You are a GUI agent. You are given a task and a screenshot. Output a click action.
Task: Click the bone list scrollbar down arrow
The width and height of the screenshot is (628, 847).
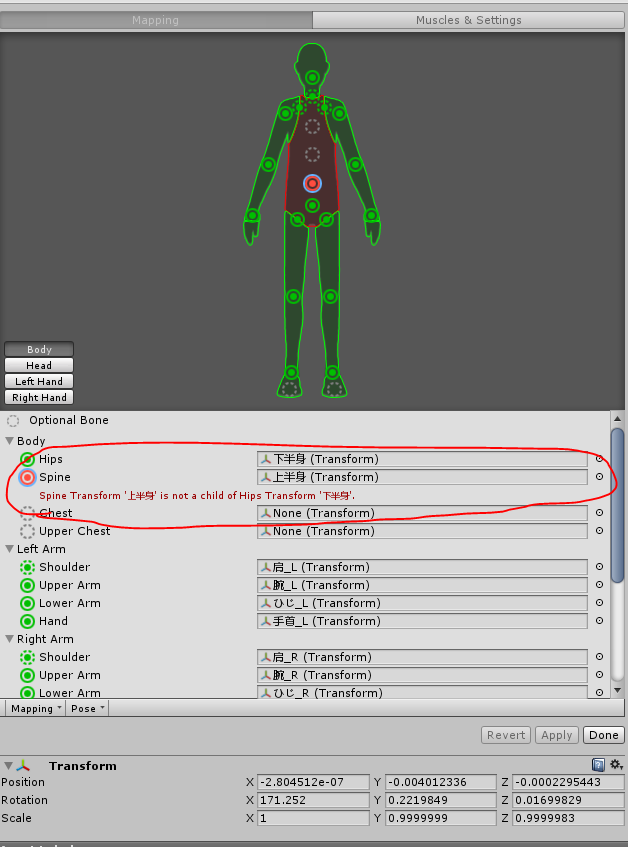point(618,690)
